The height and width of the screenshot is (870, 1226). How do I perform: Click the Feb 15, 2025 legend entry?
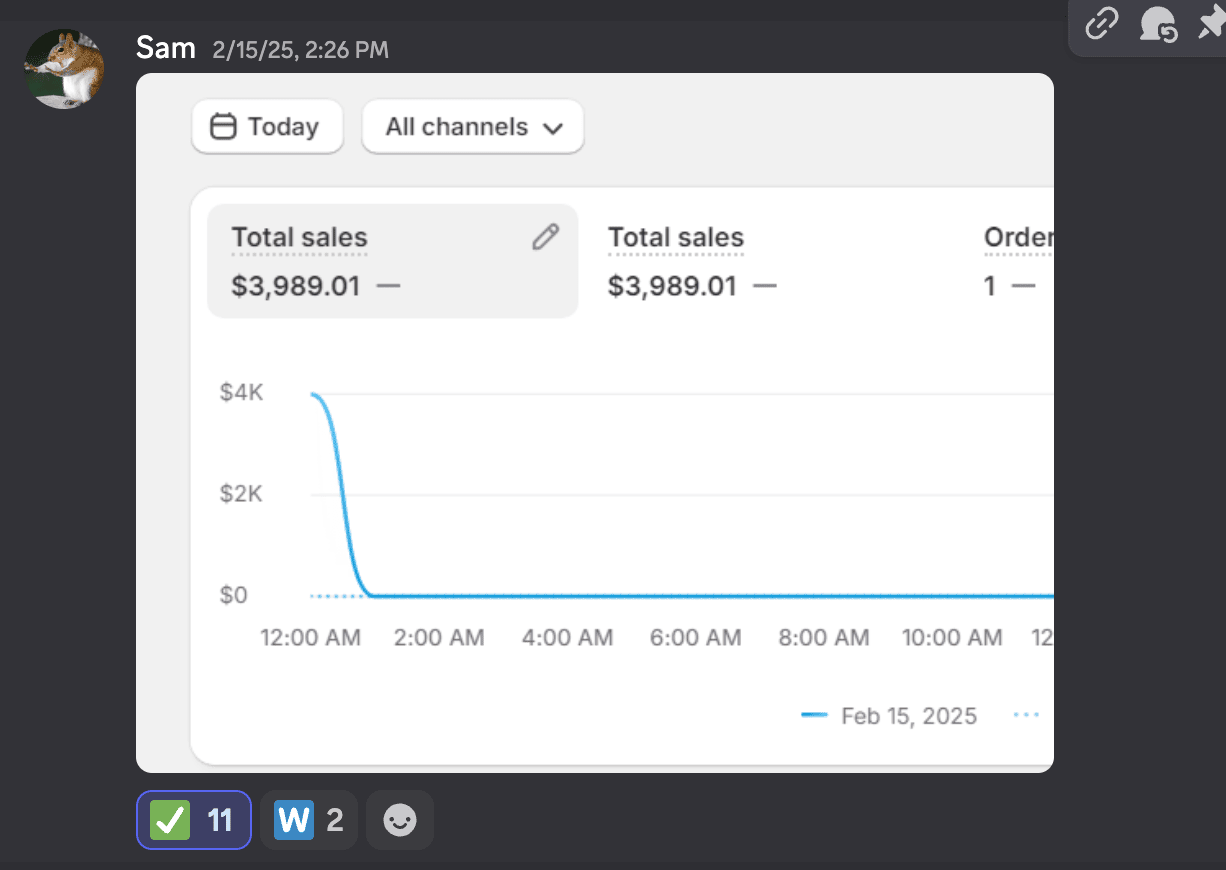[x=890, y=716]
